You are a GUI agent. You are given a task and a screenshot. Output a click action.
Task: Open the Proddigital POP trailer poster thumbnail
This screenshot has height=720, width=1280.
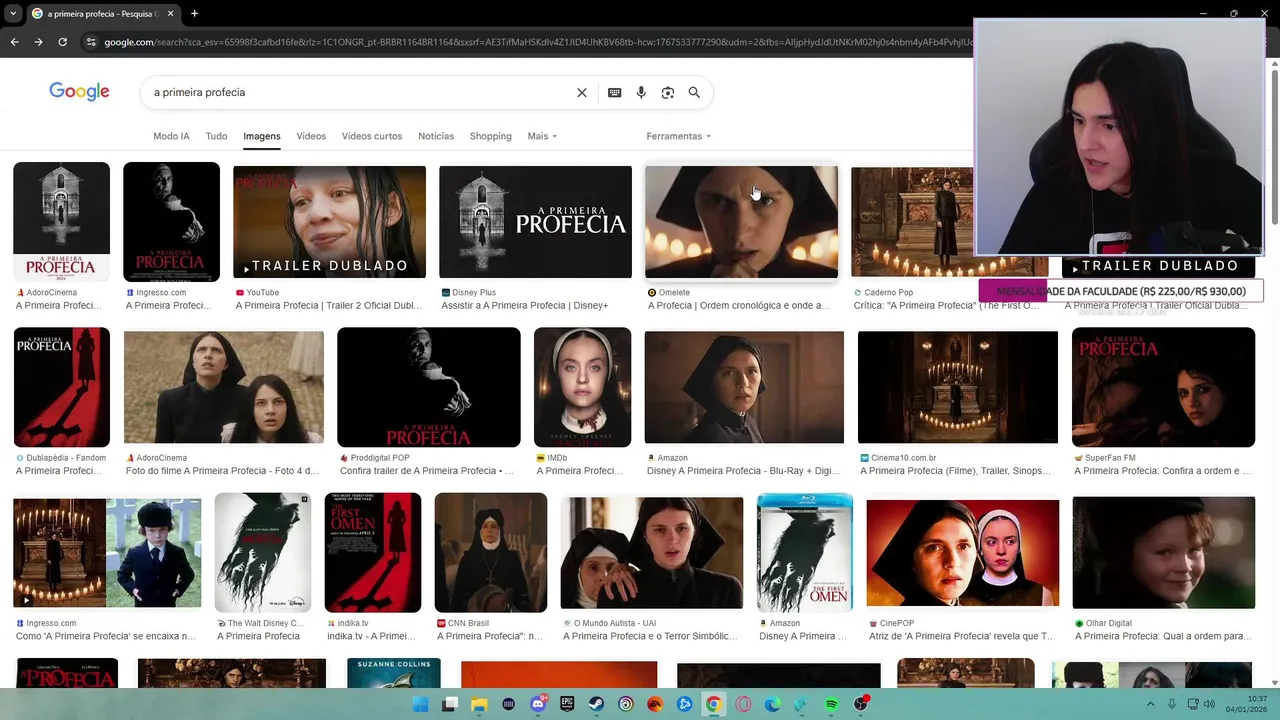point(428,387)
